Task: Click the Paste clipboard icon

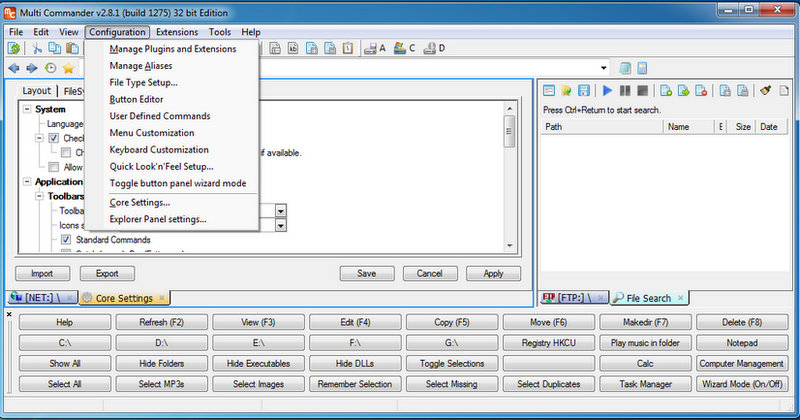Action: click(x=72, y=48)
